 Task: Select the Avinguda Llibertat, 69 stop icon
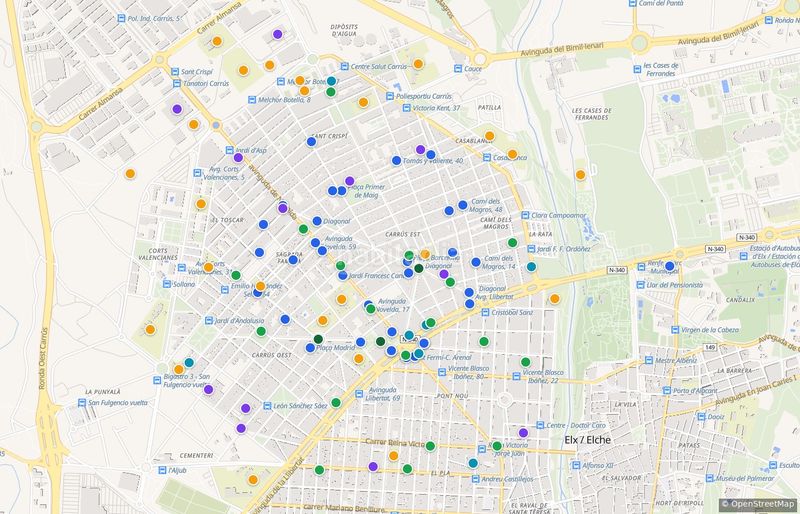click(x=359, y=394)
